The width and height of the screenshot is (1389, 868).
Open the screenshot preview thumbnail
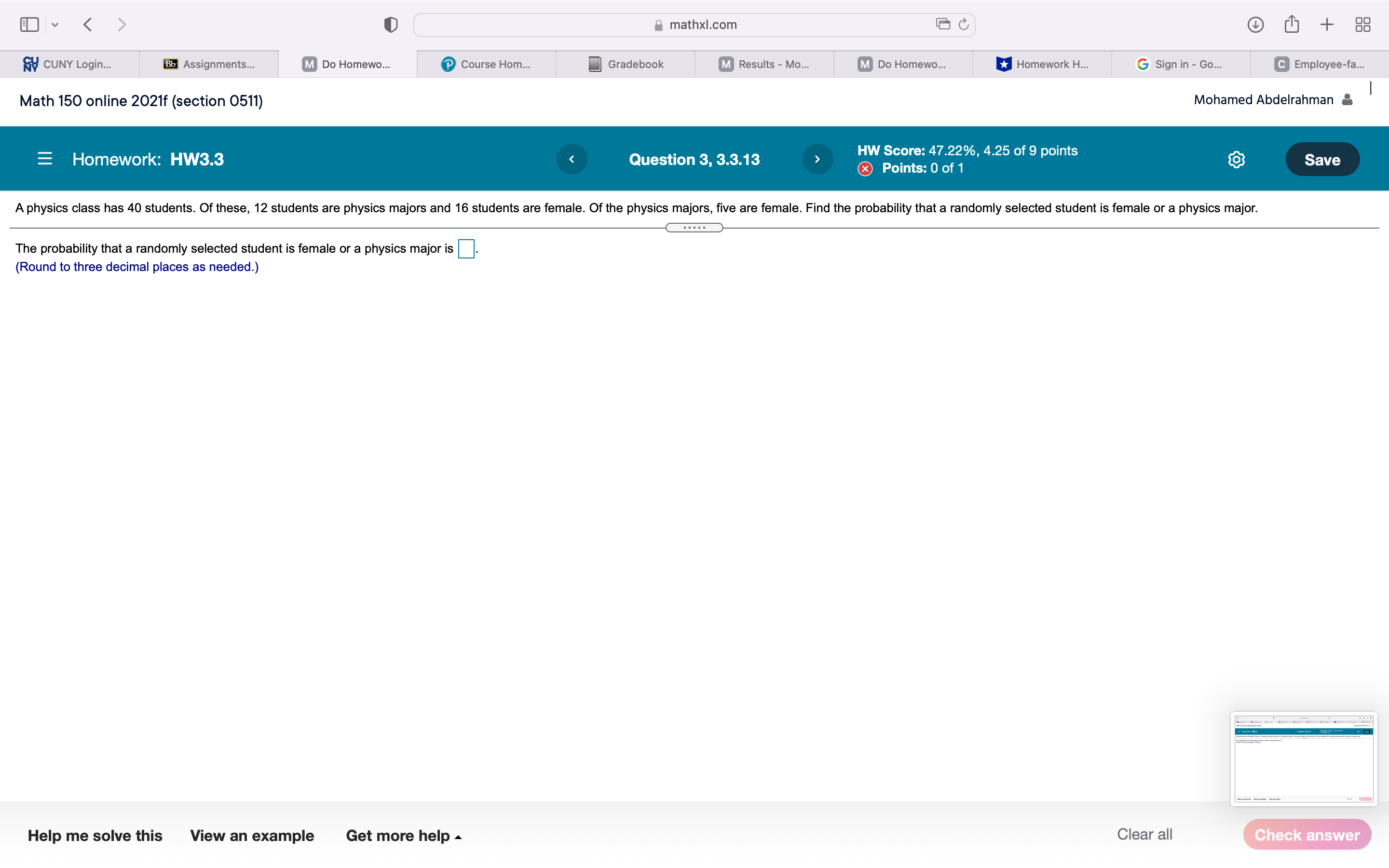tap(1303, 759)
